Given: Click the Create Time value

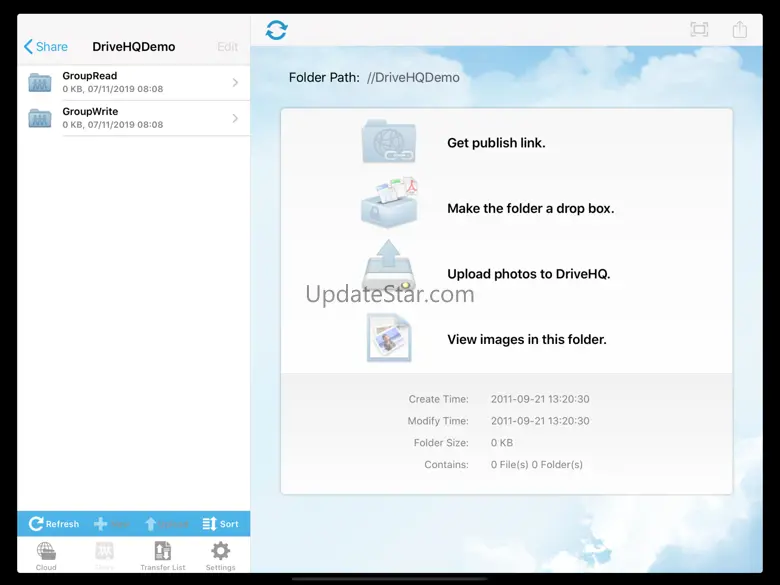Looking at the screenshot, I should click(540, 399).
